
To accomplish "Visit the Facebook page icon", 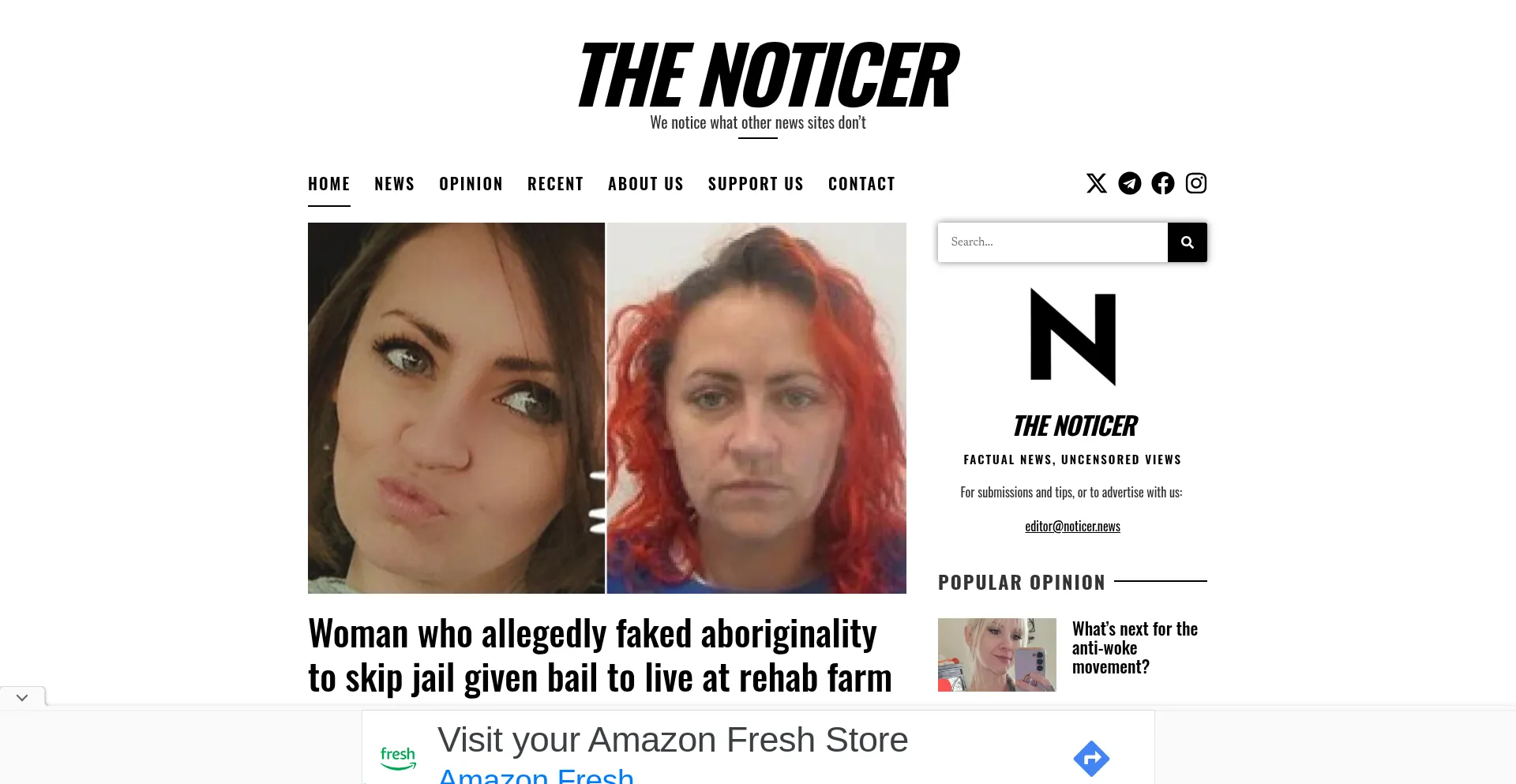I will [x=1162, y=183].
